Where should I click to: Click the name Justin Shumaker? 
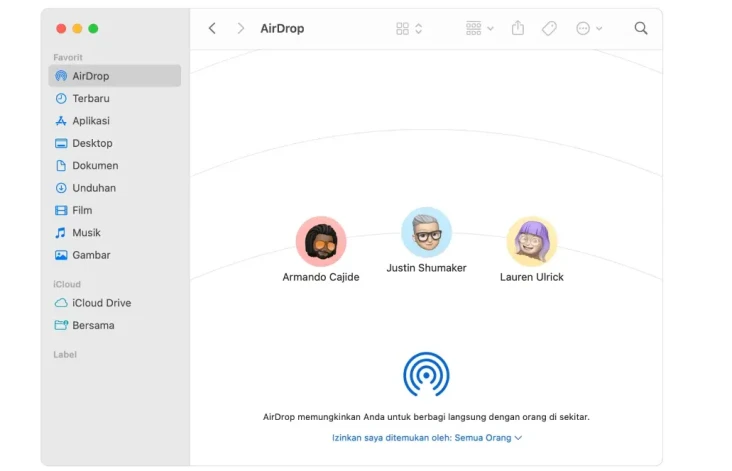[x=426, y=268]
